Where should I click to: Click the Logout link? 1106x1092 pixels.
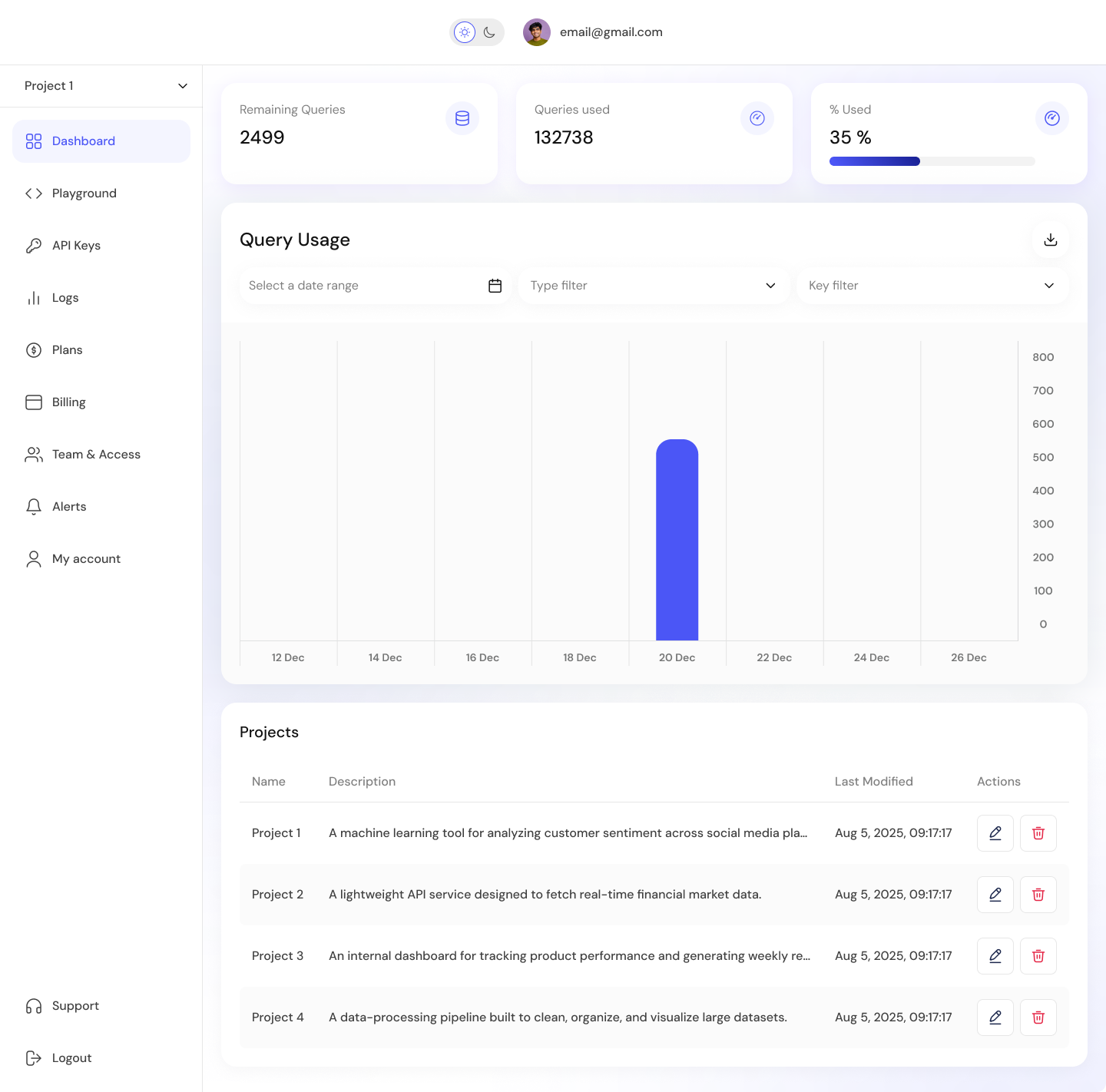pos(71,1058)
